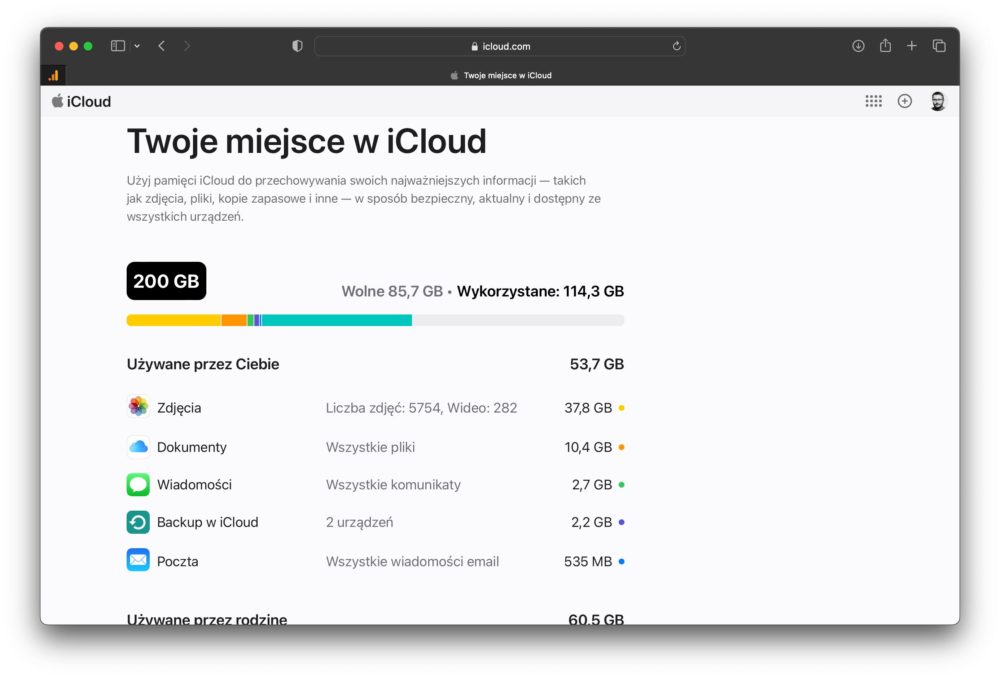Screen dimensions: 1000x678
Task: Click the 37,8 GB photos size
Action: click(x=588, y=408)
